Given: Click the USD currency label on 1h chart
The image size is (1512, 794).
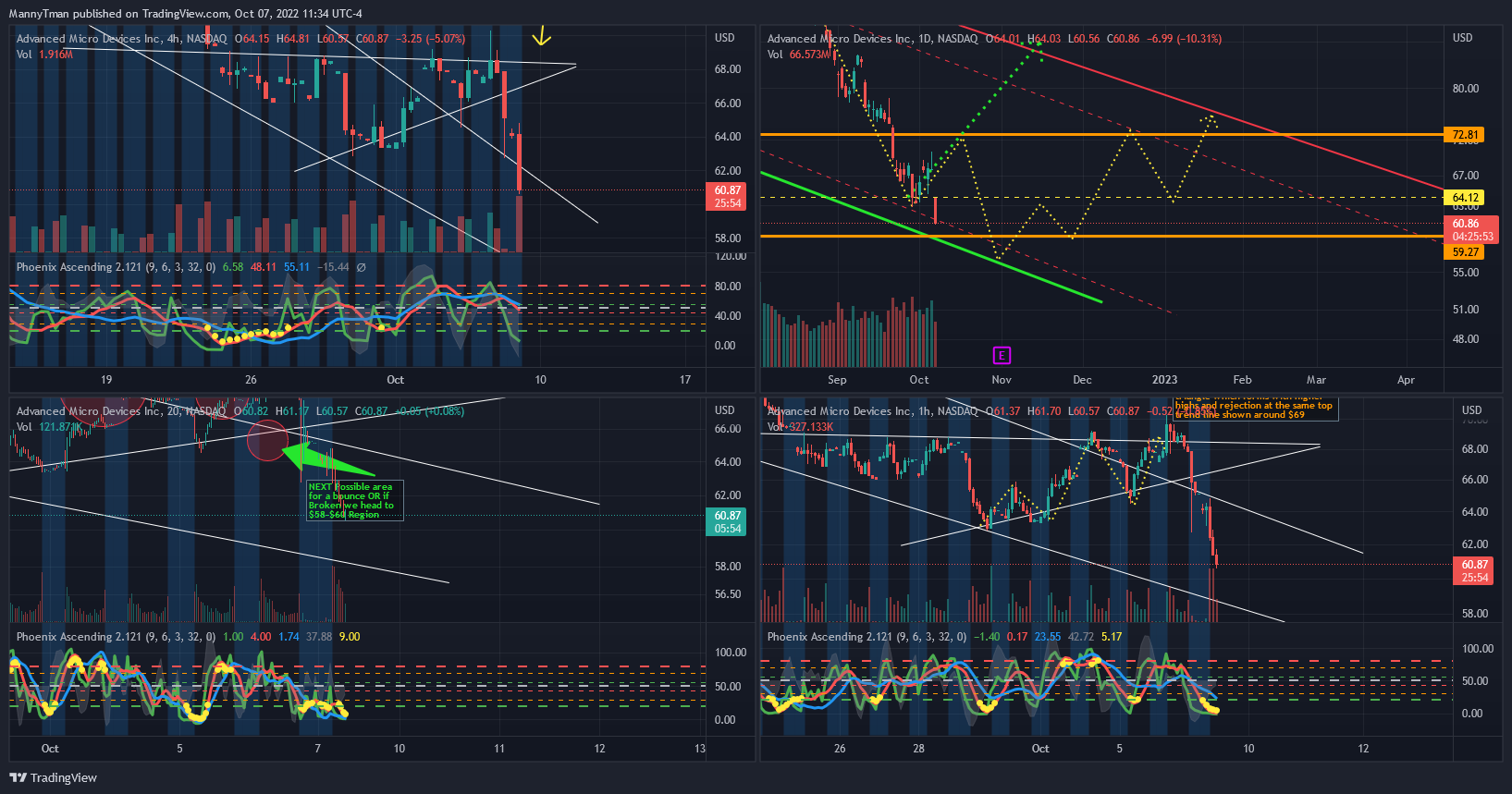Looking at the screenshot, I should point(1471,410).
